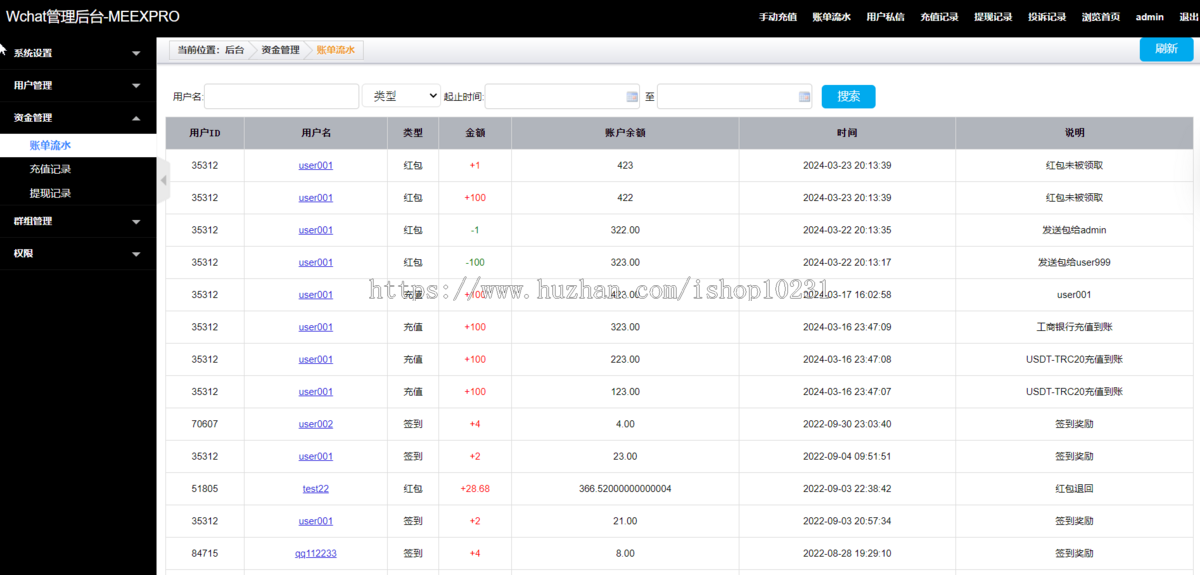Go to 浏览首页 in top bar
The height and width of the screenshot is (575, 1200).
[x=1101, y=17]
